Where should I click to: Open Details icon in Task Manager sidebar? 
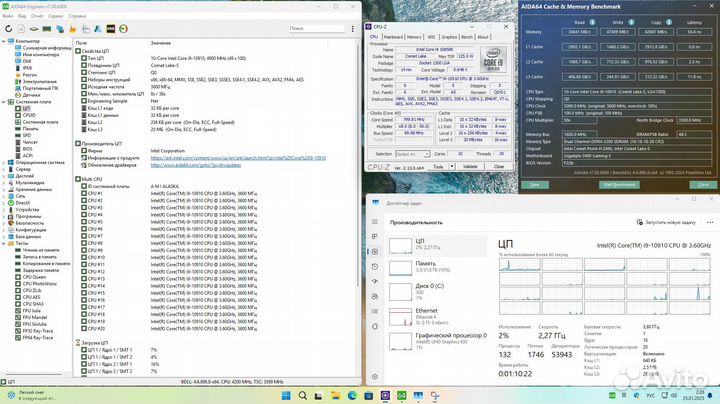click(375, 311)
